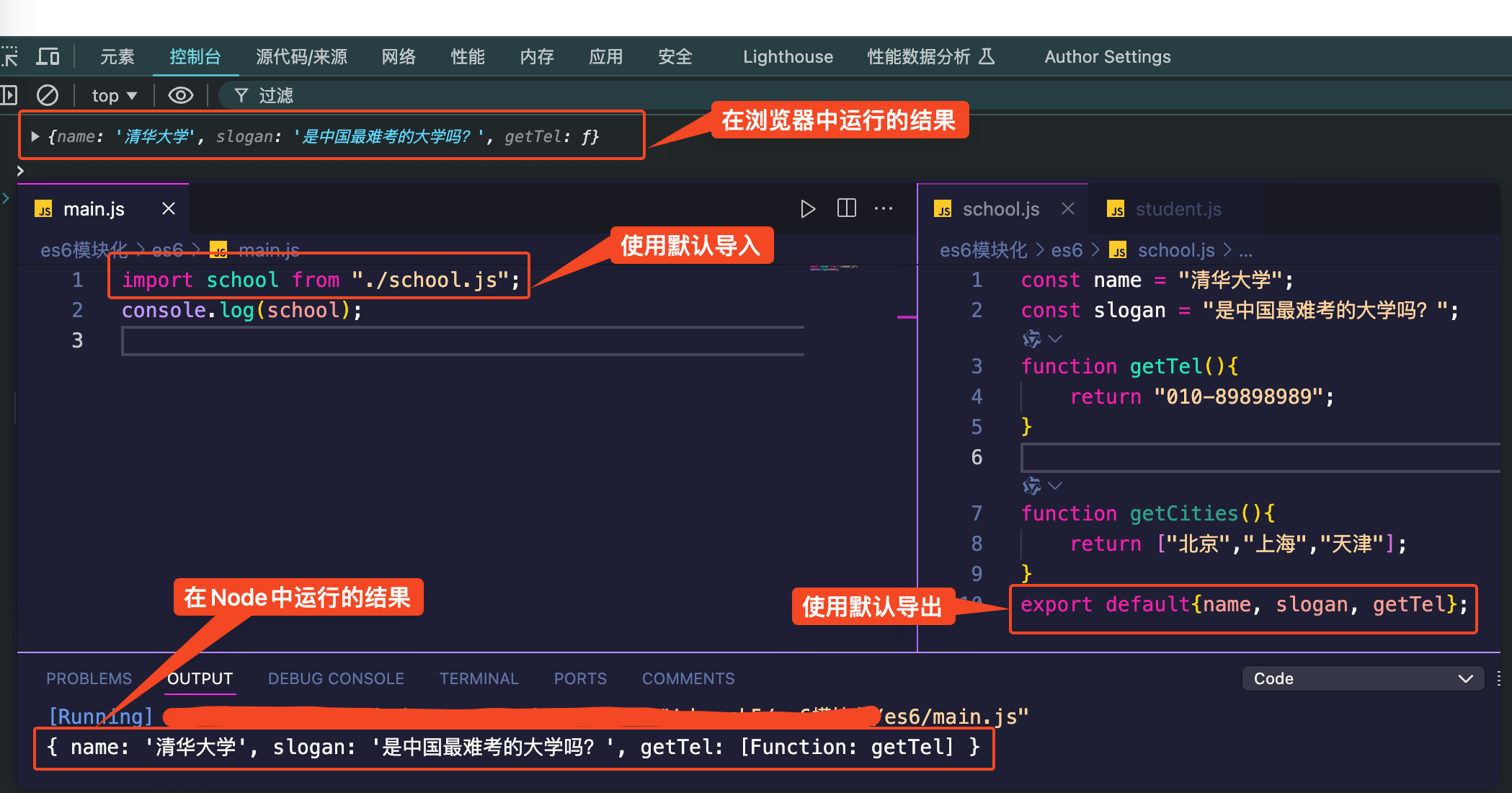Expand the logged school object triangle

35,136
